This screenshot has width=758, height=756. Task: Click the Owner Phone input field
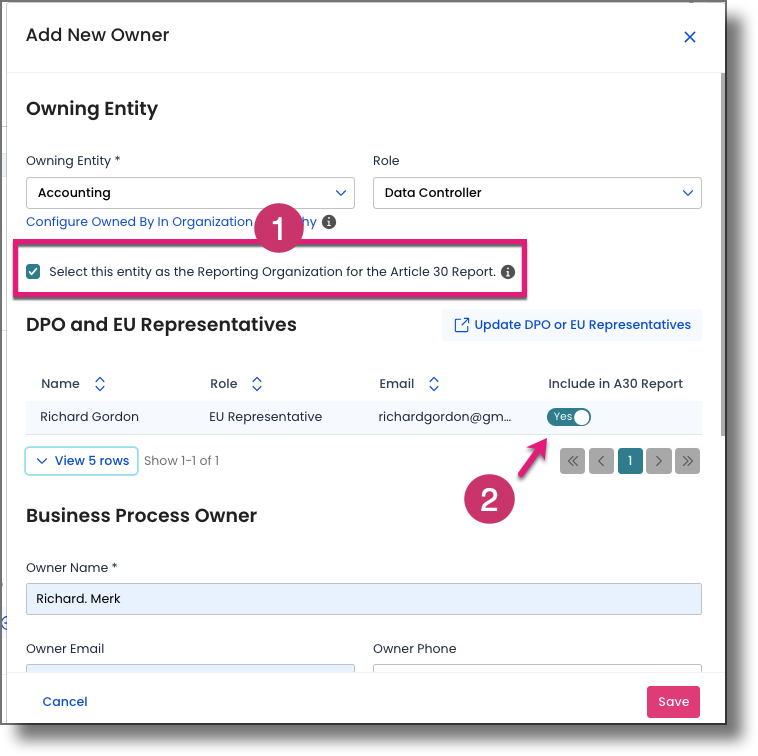(537, 668)
